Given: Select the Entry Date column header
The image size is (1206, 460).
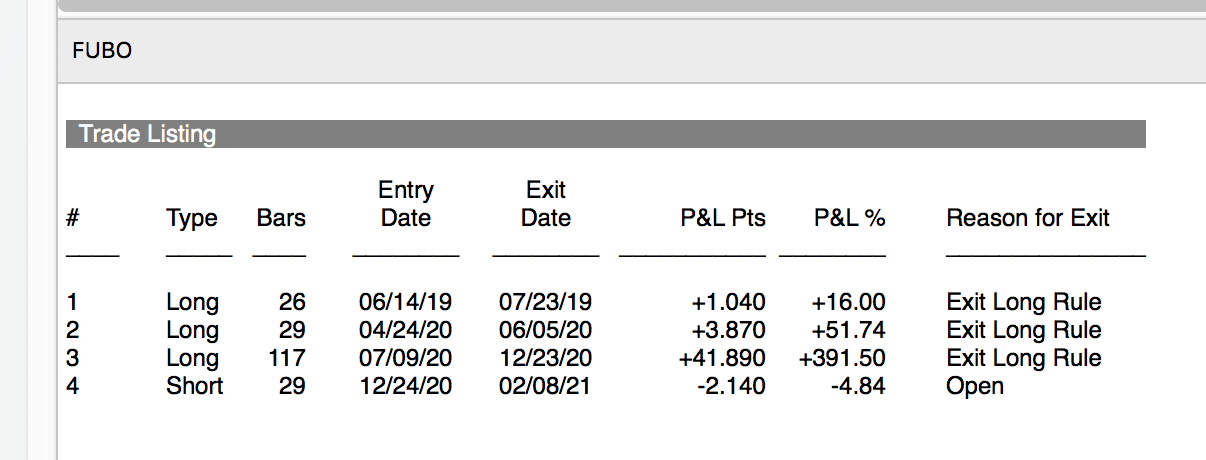Looking at the screenshot, I should click(x=406, y=204).
